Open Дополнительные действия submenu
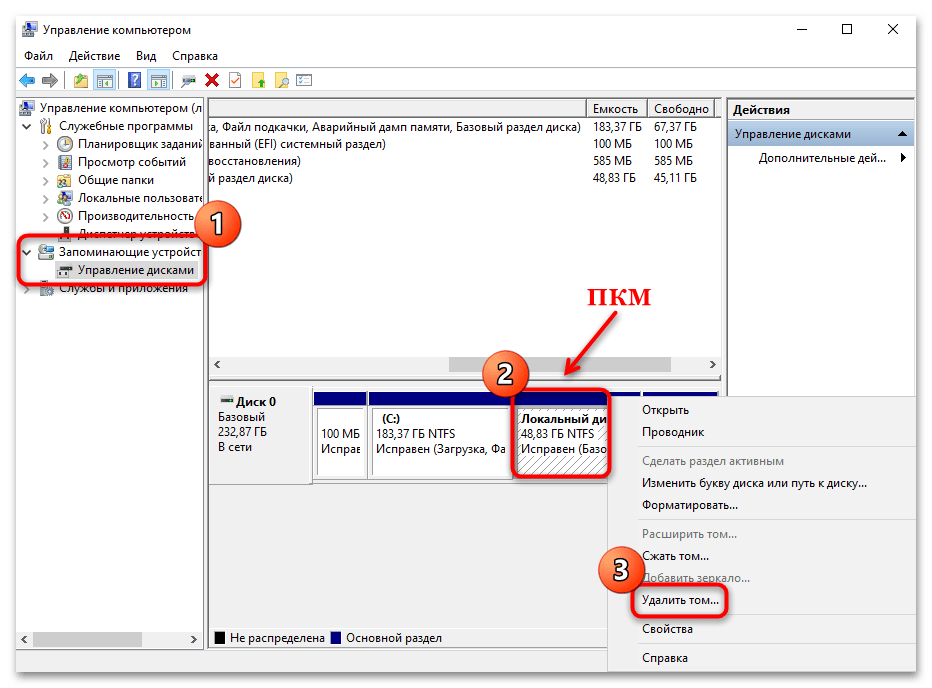The image size is (932, 688). point(821,158)
